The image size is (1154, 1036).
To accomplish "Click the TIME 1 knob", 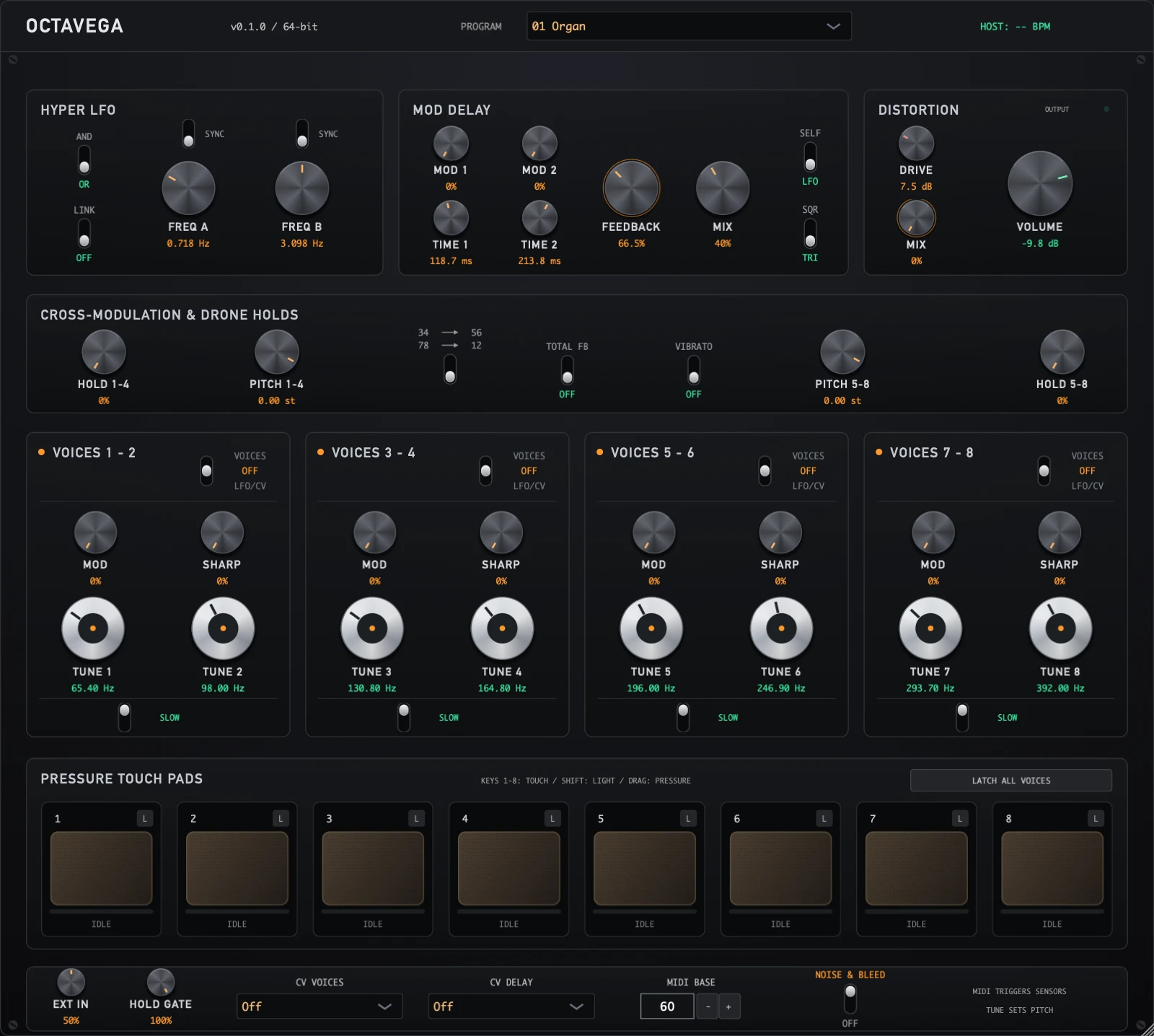I will [x=451, y=218].
